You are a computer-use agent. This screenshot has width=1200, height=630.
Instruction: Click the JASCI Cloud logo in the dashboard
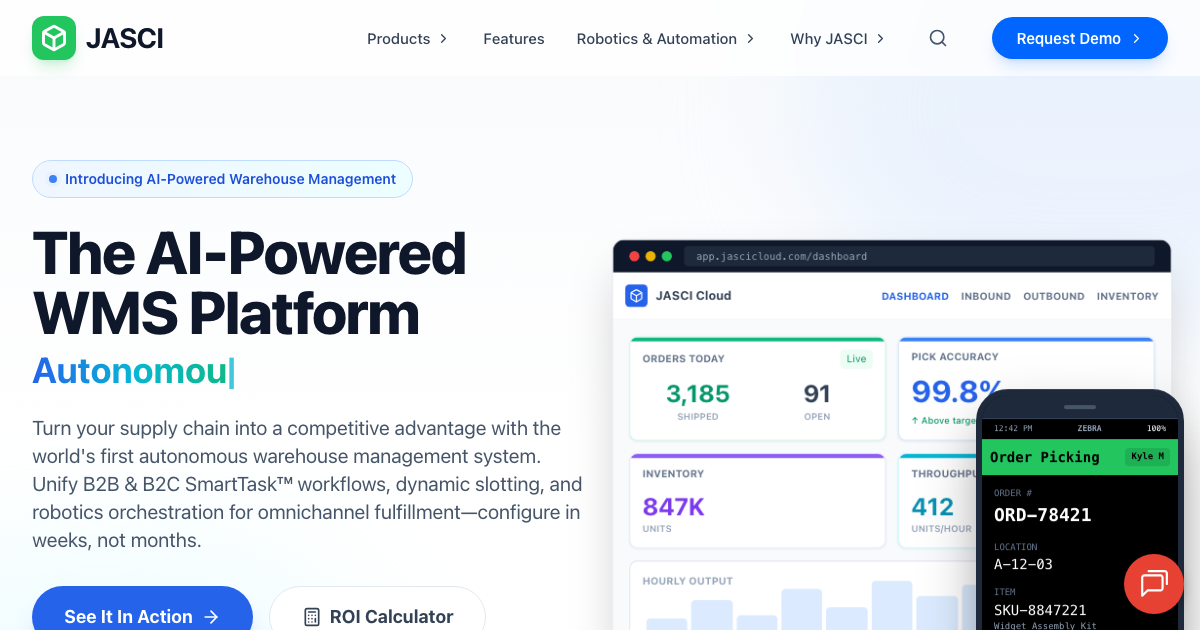(636, 296)
